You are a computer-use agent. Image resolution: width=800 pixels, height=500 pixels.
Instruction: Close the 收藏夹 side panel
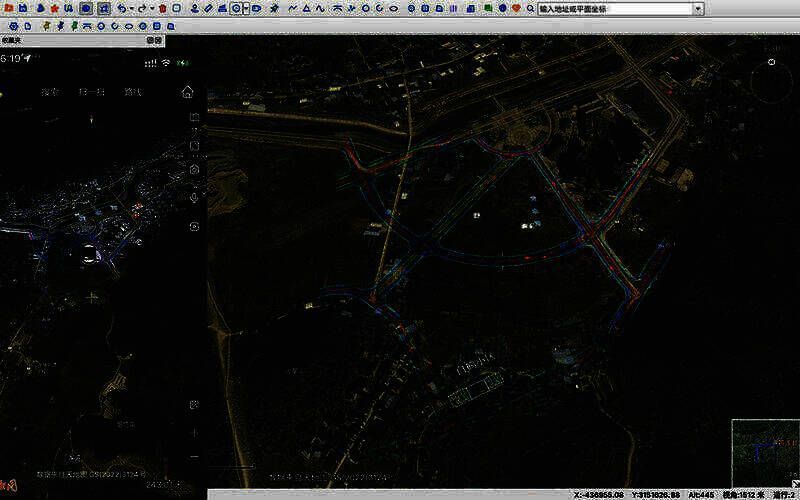click(x=159, y=41)
